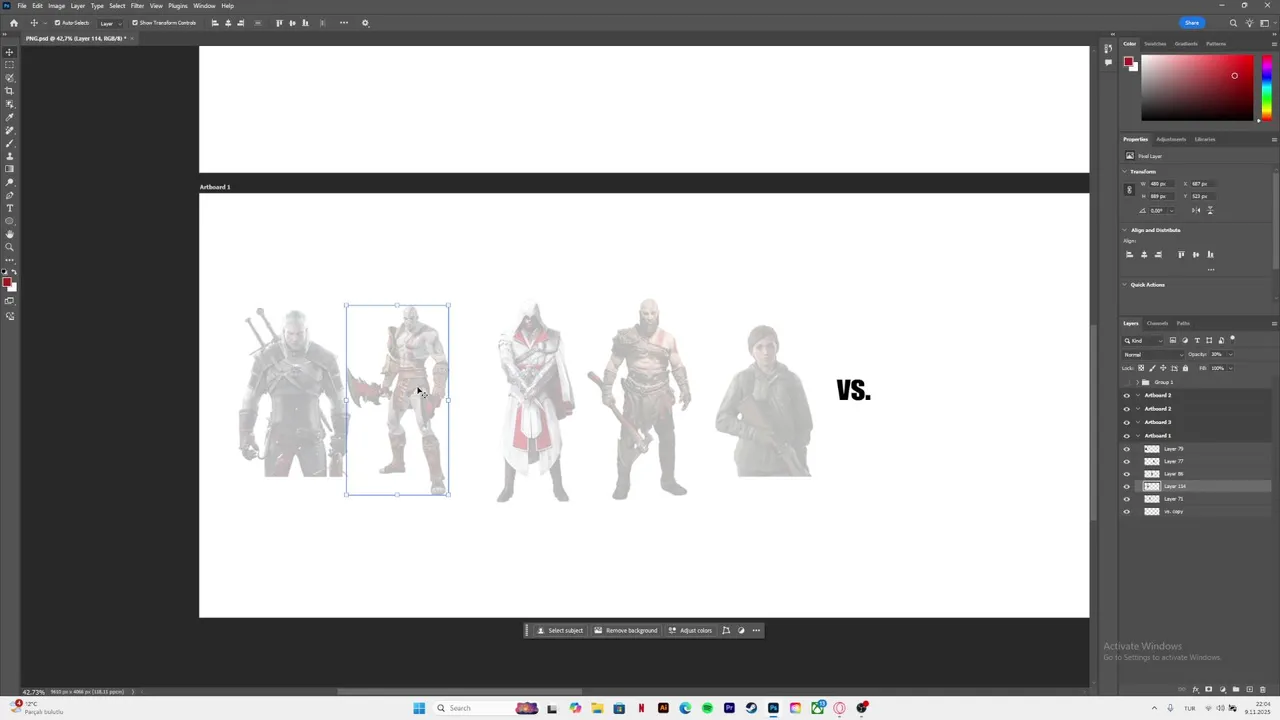Pick a color in the Color panel field
Image resolution: width=1280 pixels, height=720 pixels.
[1197, 88]
